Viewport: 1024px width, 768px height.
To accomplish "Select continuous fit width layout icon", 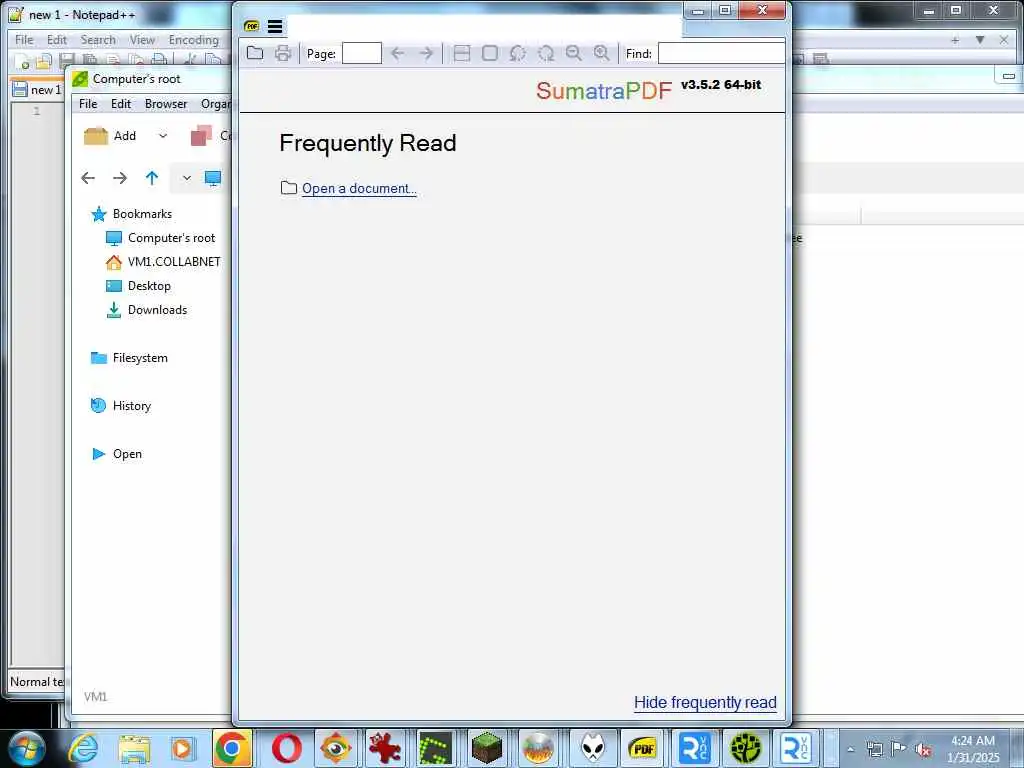I will [462, 54].
